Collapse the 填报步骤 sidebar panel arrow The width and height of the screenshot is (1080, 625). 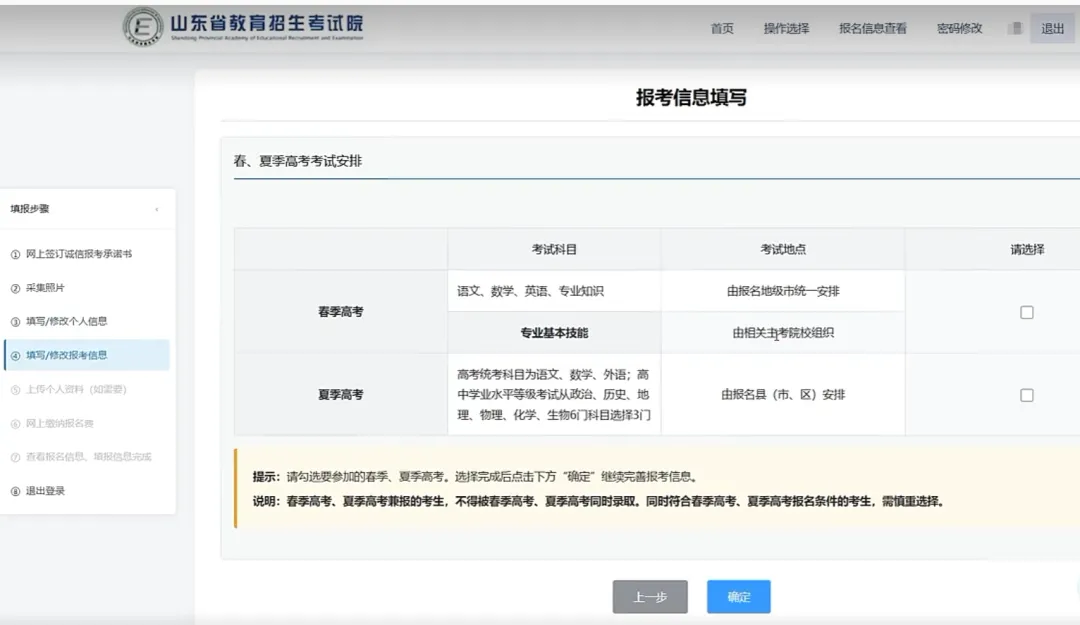click(157, 209)
